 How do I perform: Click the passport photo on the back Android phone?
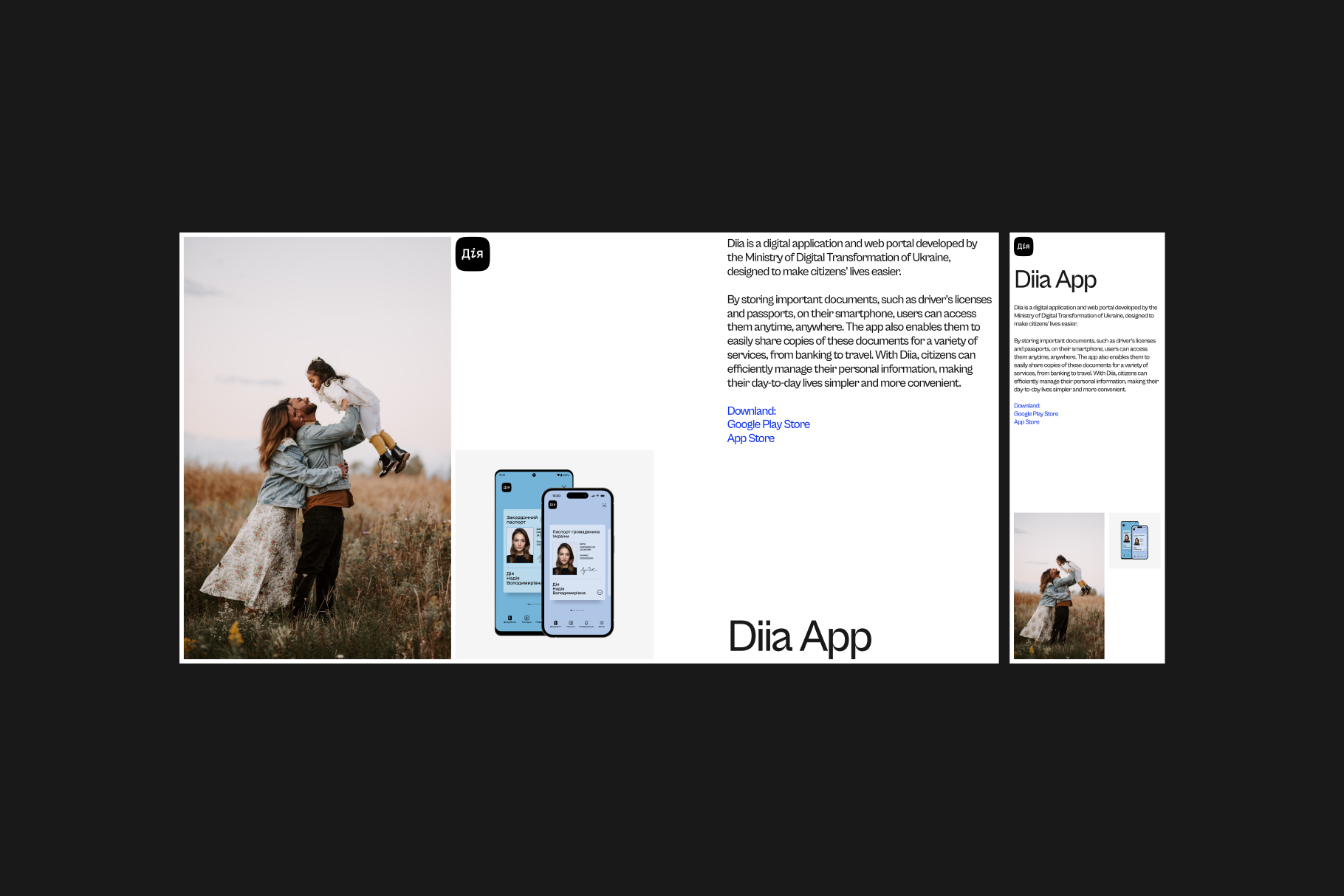[519, 545]
